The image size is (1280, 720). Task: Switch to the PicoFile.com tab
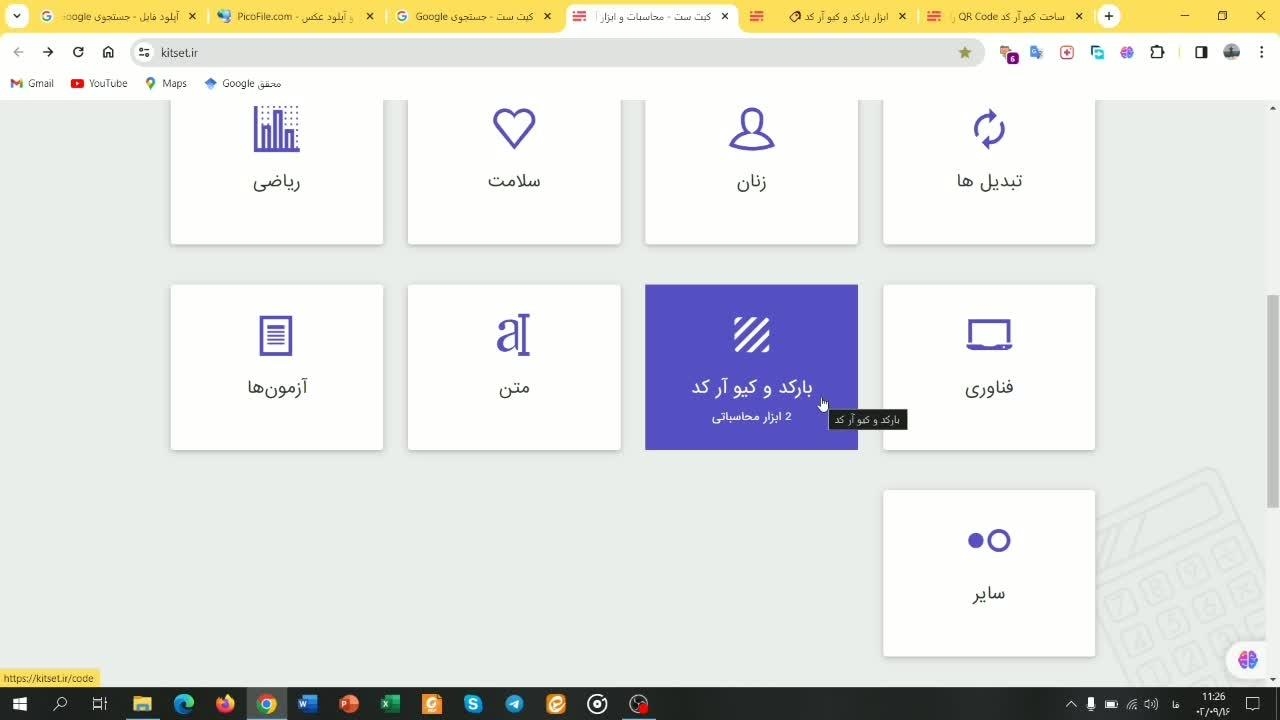click(293, 16)
